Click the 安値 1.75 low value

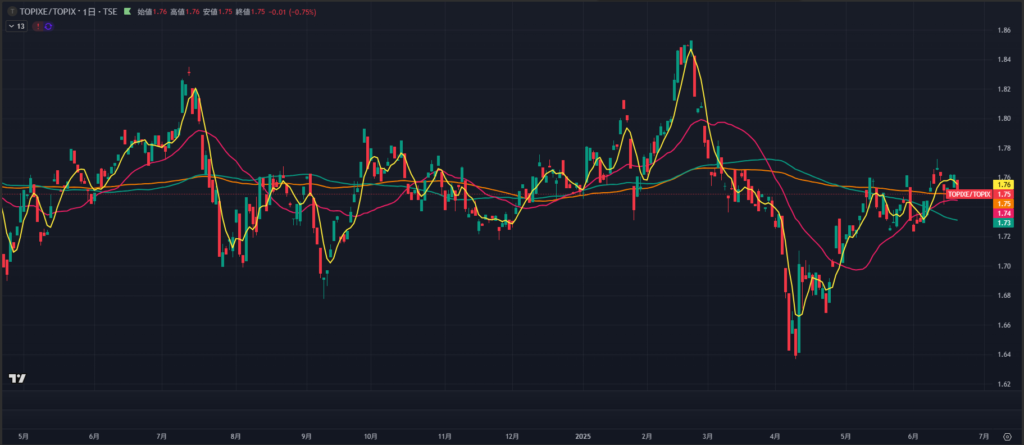click(217, 12)
